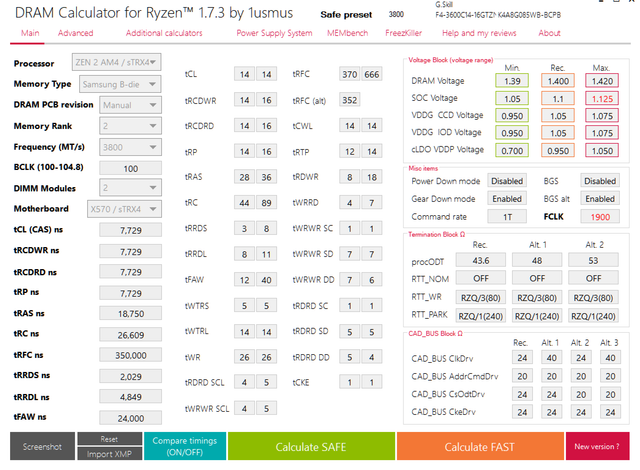The height and width of the screenshot is (470, 640).
Task: Toggle Compare timings ON/OFF
Action: (x=185, y=446)
